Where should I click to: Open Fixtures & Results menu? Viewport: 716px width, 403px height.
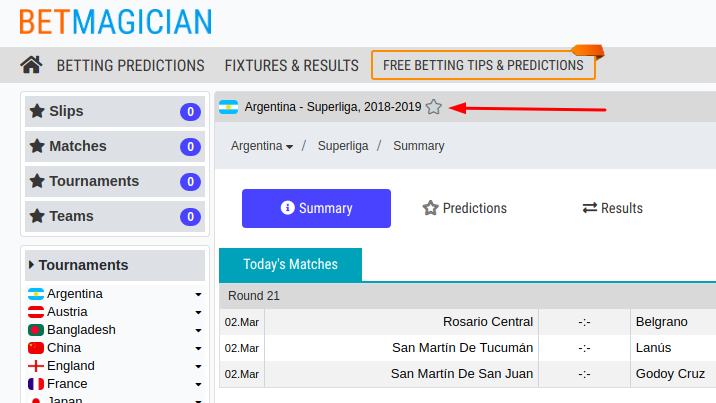click(291, 66)
